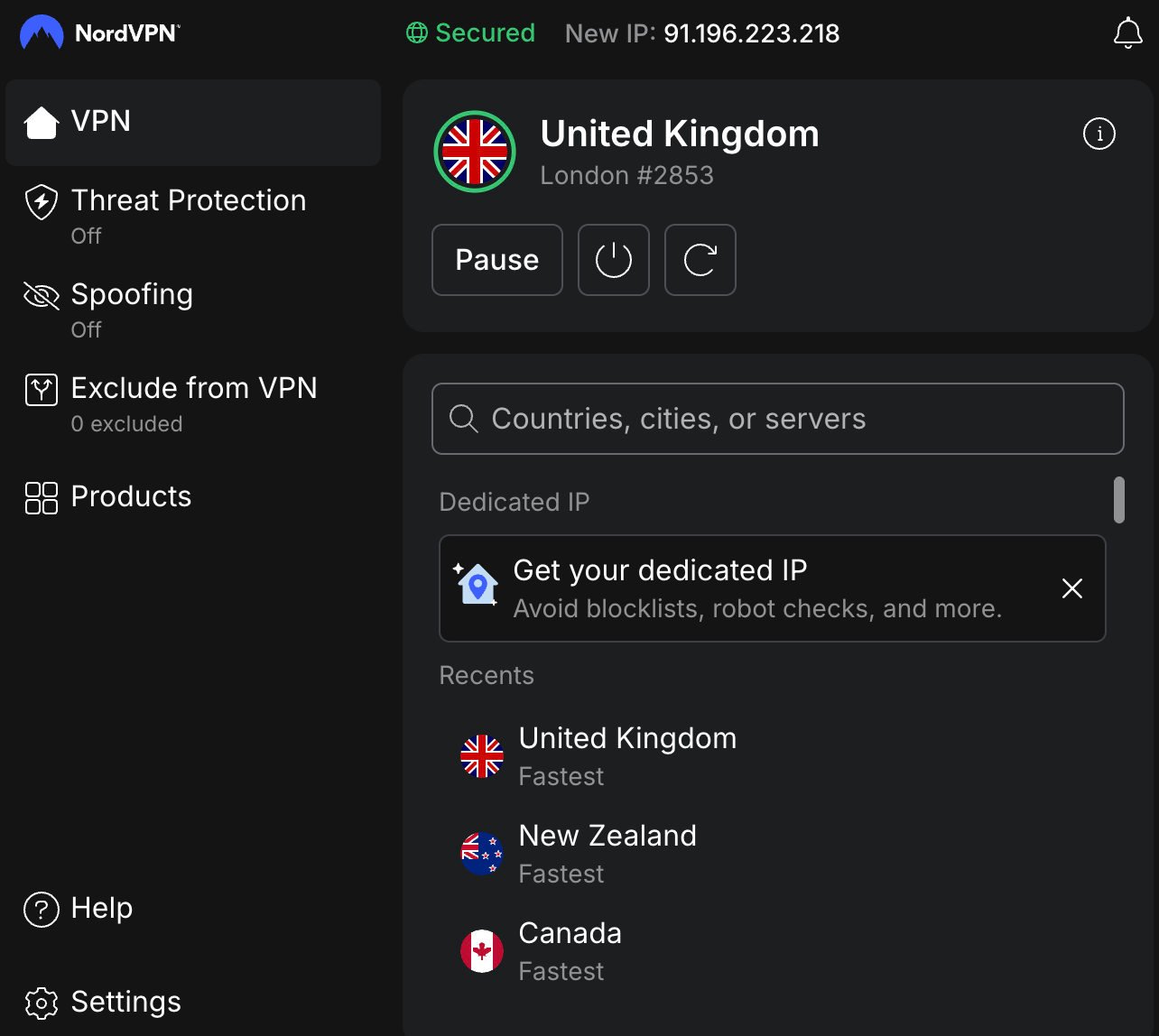Click the server list scrollbar thumb
Image resolution: width=1159 pixels, height=1036 pixels.
point(1119,500)
